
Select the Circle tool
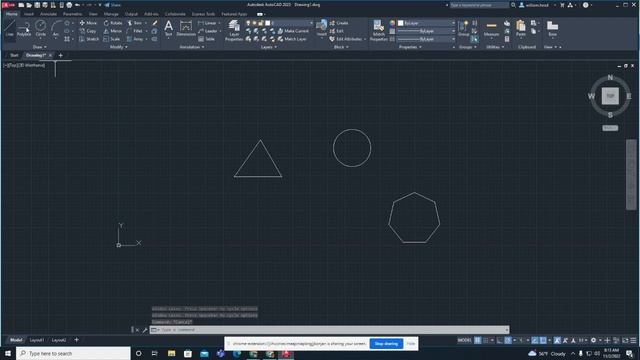pyautogui.click(x=40, y=29)
